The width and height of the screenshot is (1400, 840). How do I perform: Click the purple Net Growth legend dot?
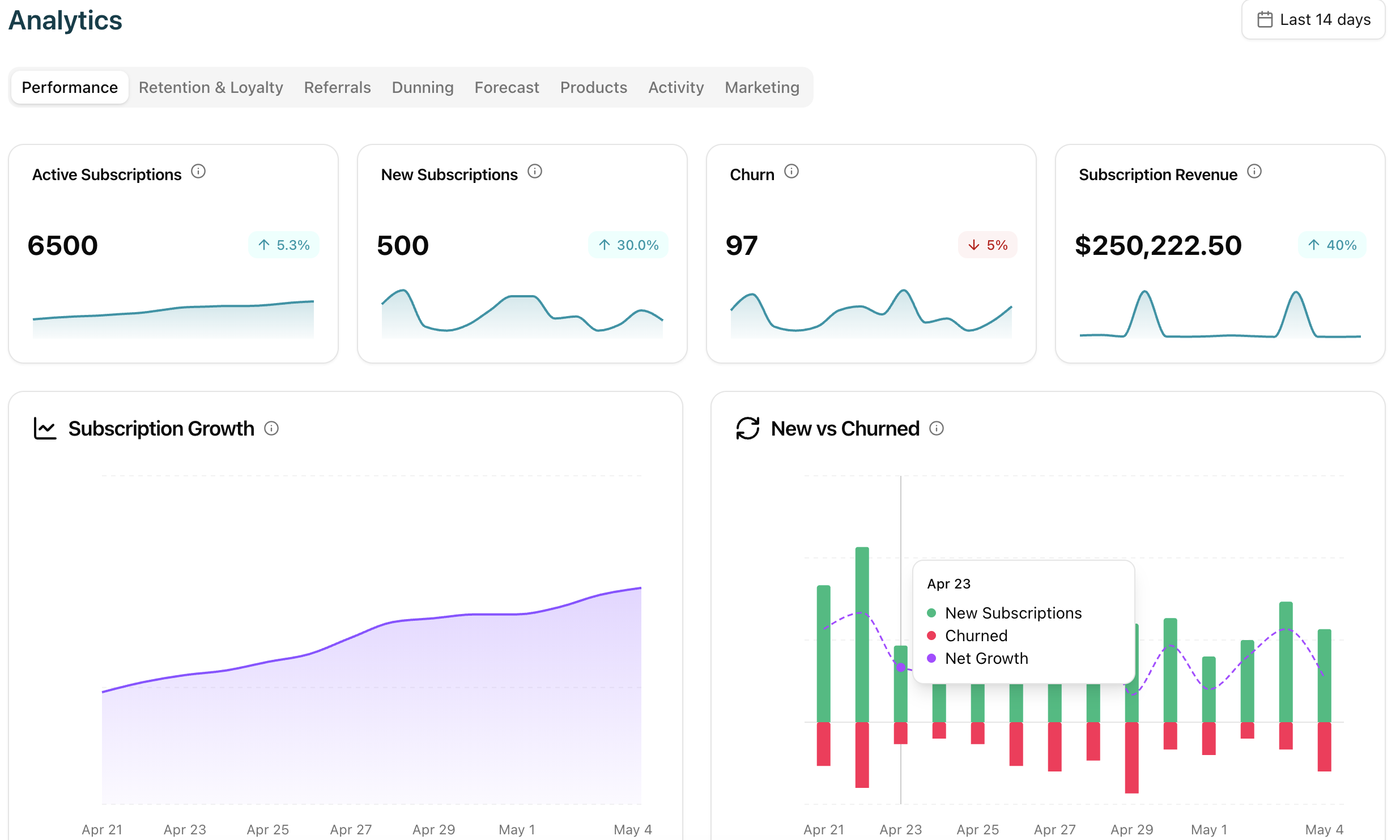click(x=931, y=658)
